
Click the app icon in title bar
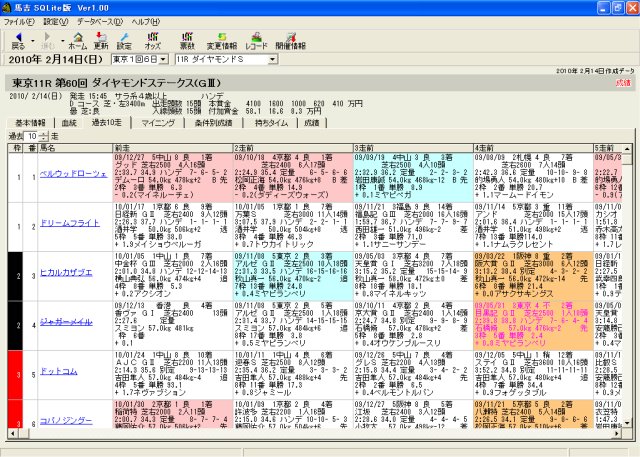pos(6,7)
